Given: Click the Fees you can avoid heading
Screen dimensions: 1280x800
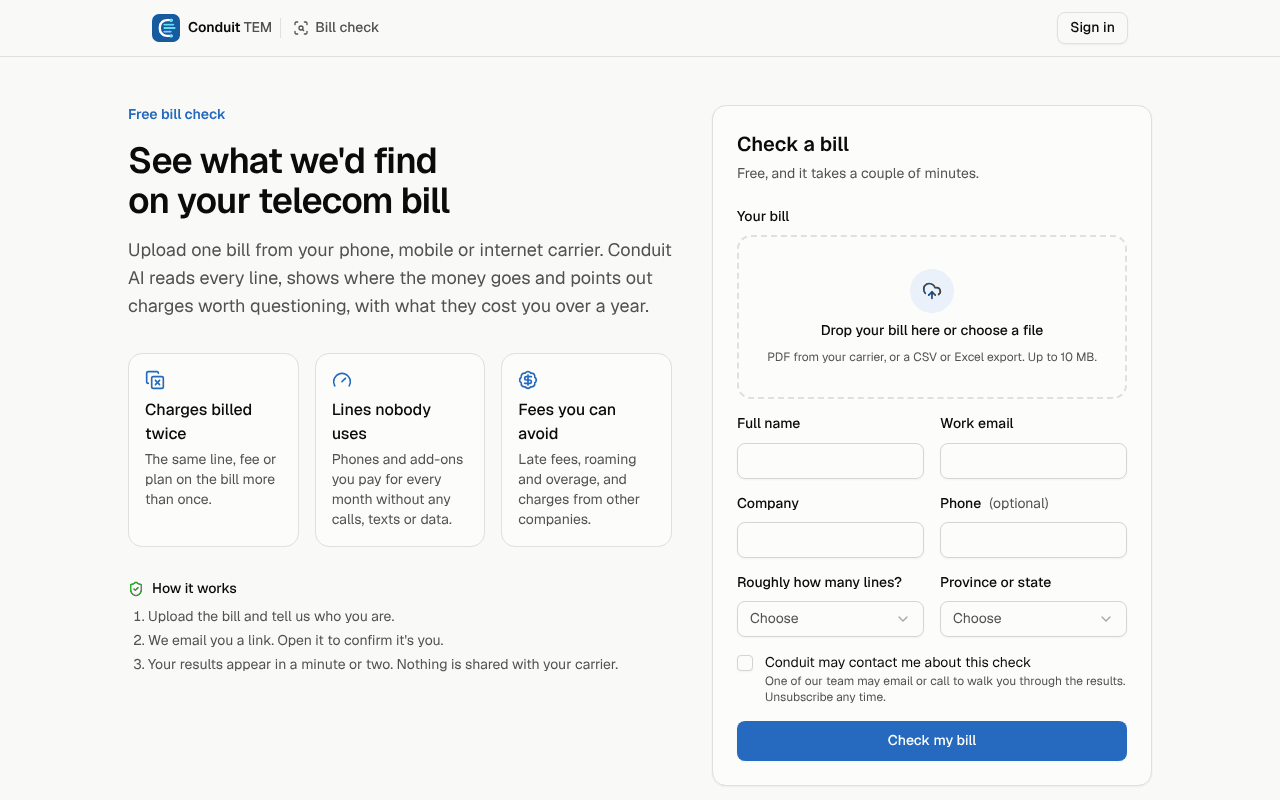Looking at the screenshot, I should pos(567,422).
